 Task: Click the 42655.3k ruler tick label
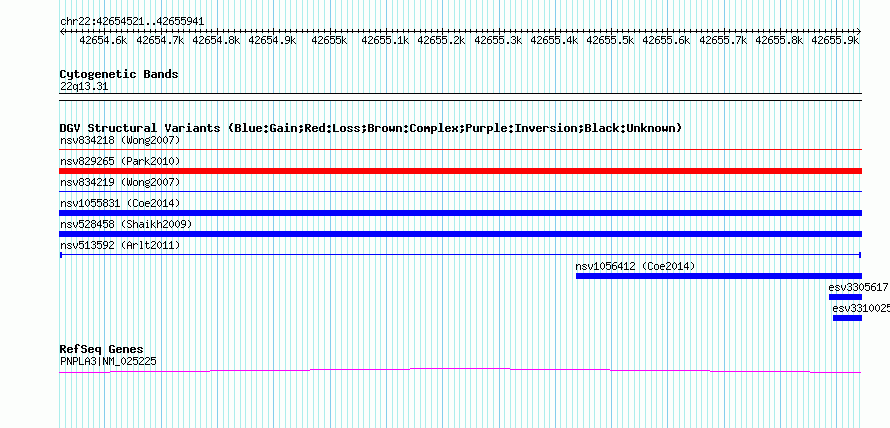coord(498,40)
